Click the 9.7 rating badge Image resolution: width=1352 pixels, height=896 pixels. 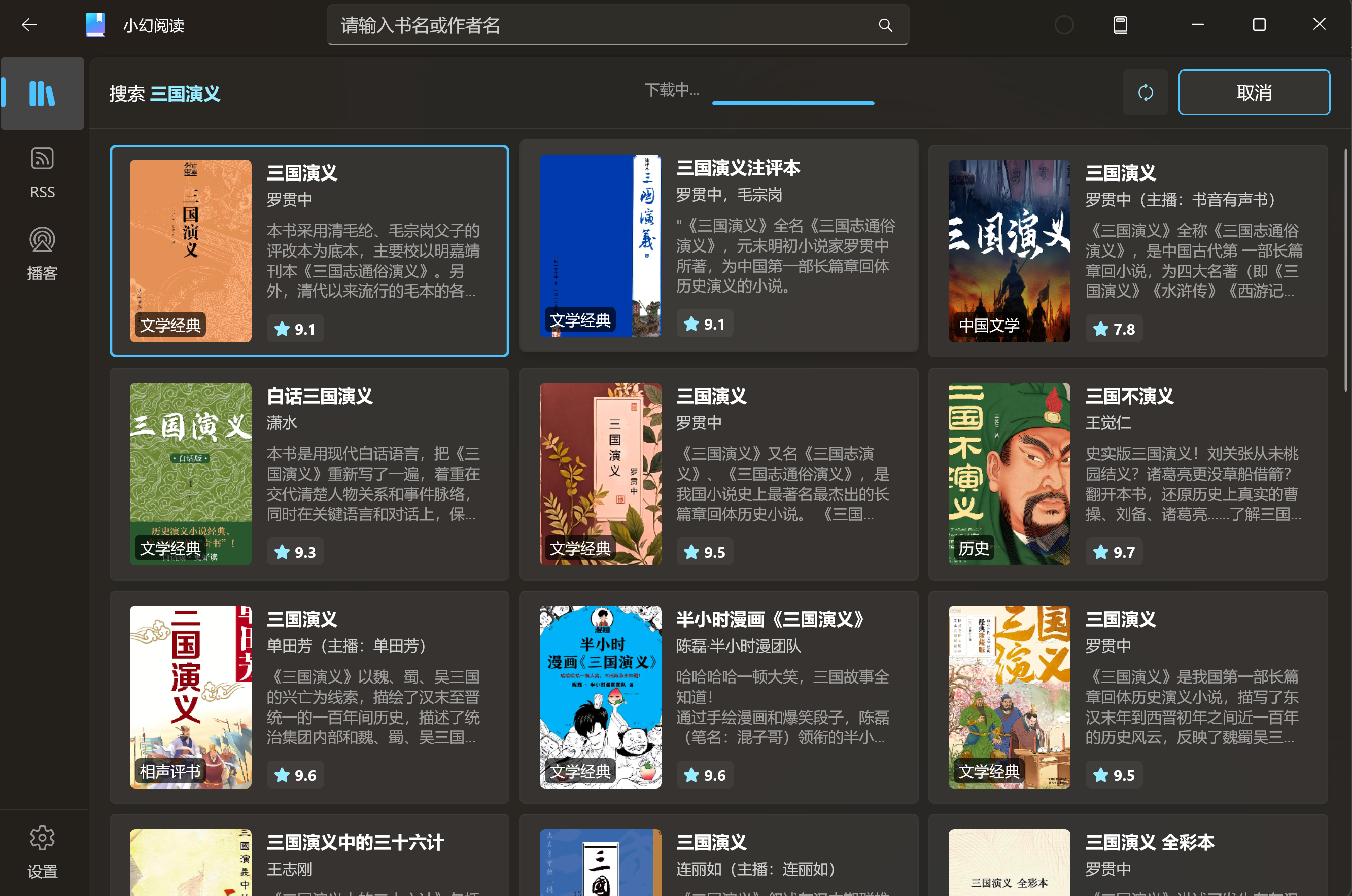(1114, 552)
